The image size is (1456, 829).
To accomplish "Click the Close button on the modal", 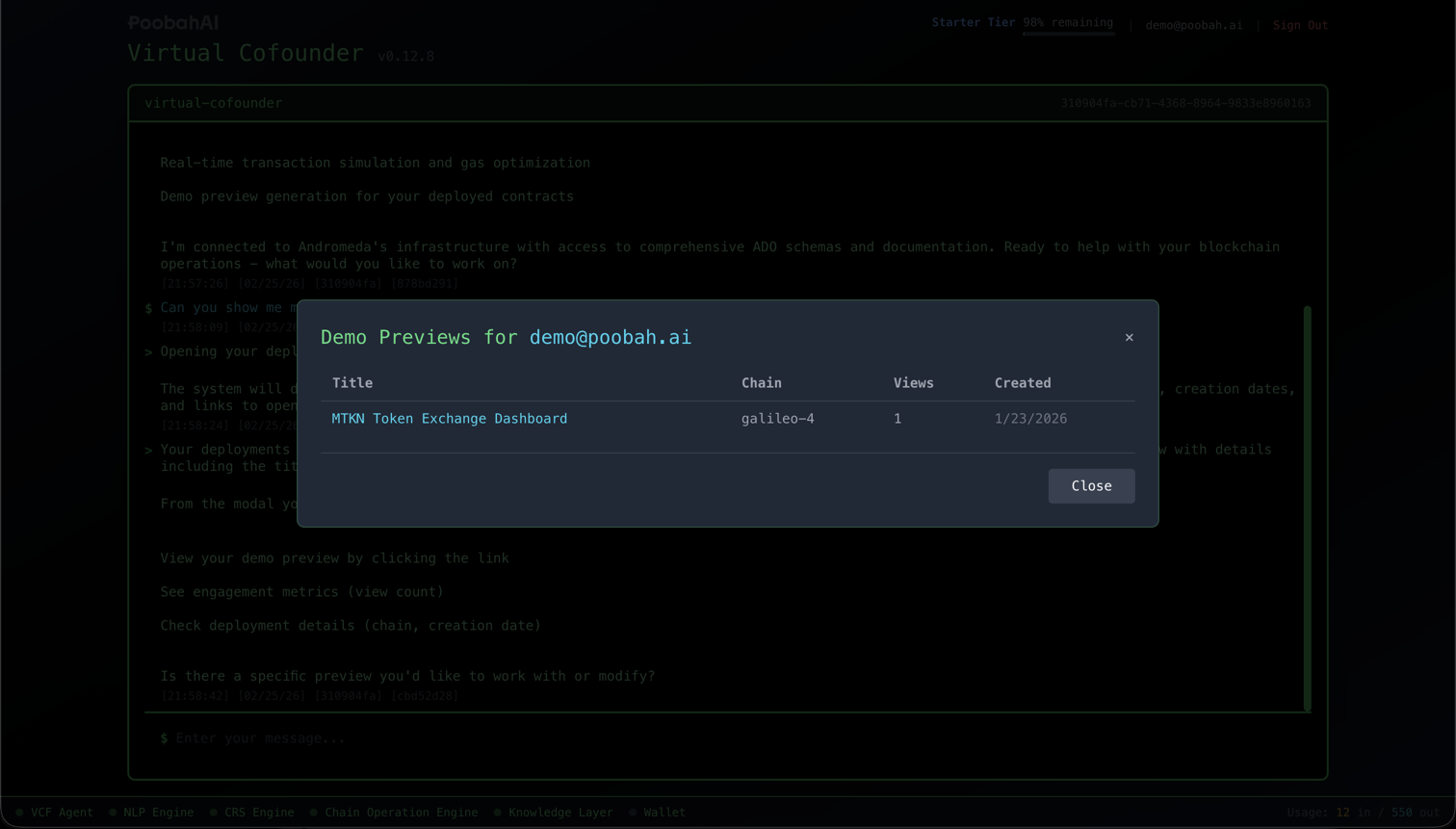I will 1091,486.
